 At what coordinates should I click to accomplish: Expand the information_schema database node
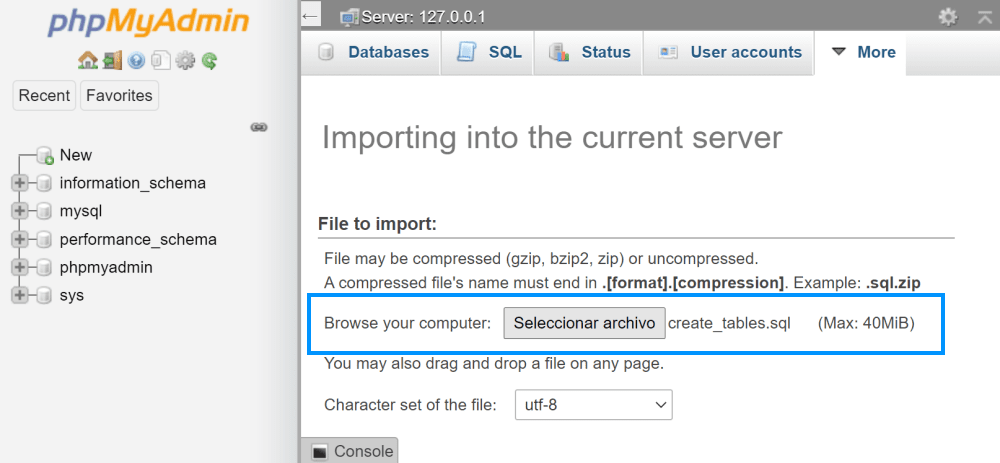click(x=19, y=184)
